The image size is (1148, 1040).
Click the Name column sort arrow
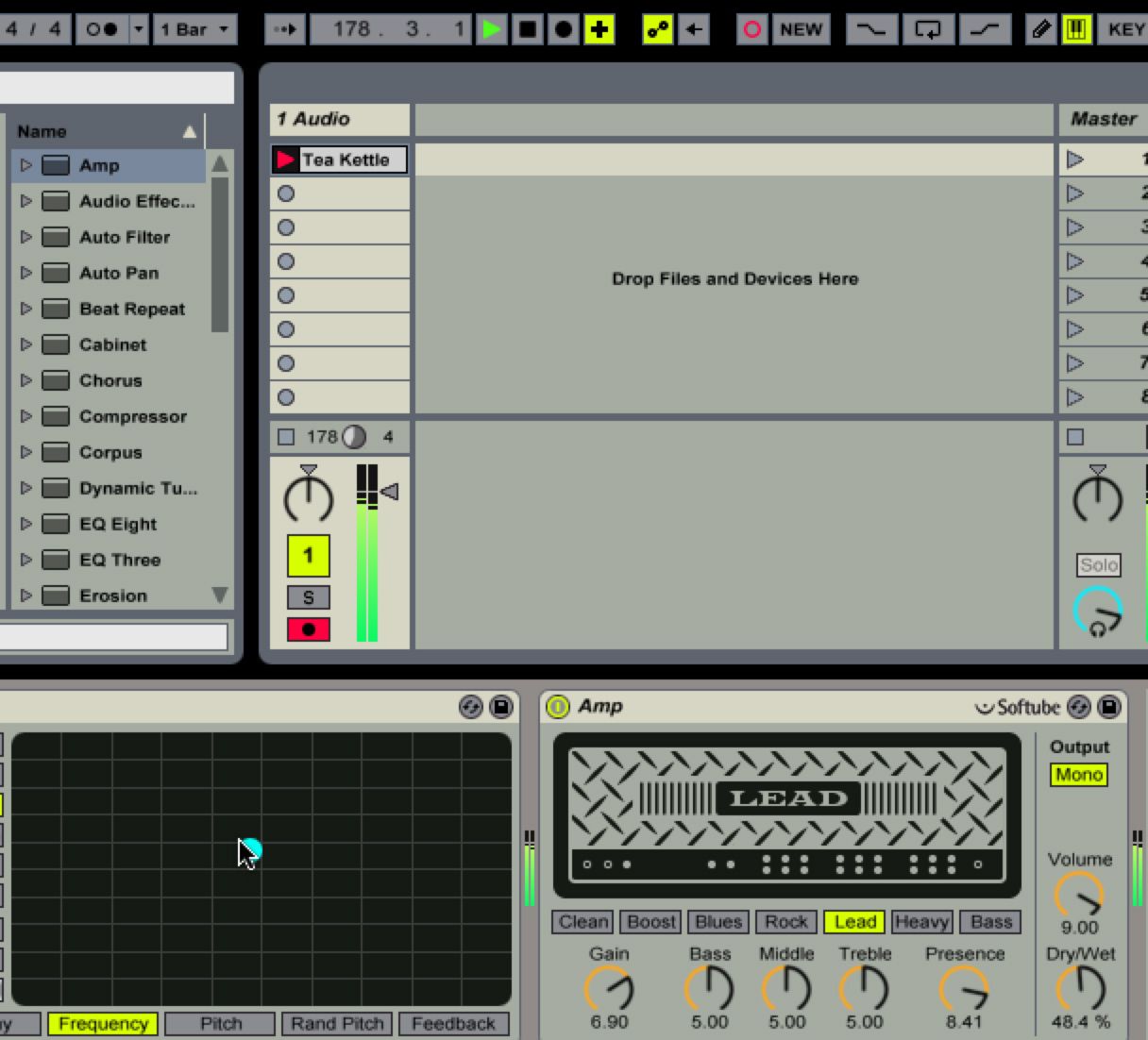click(x=190, y=132)
